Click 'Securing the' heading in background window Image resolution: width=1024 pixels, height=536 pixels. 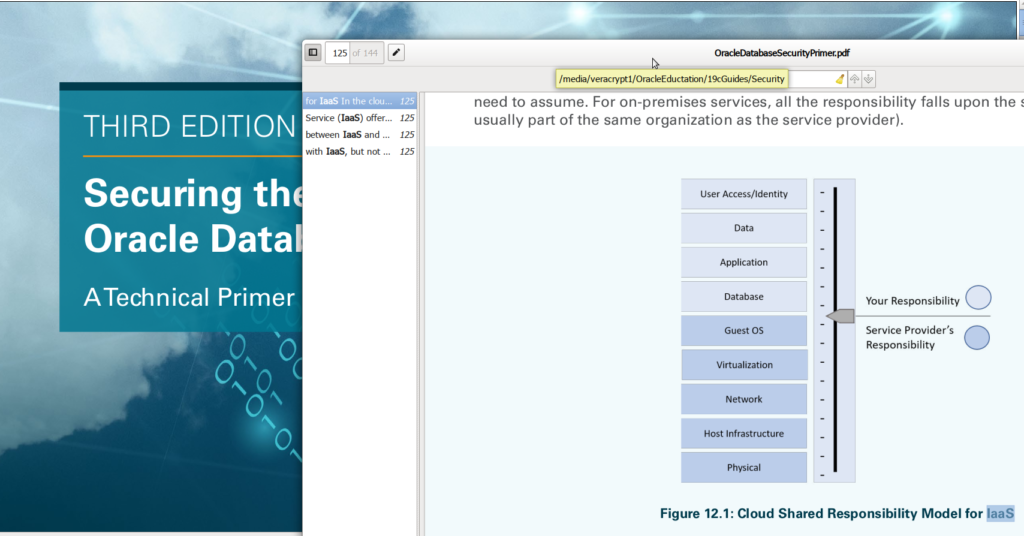pyautogui.click(x=193, y=194)
